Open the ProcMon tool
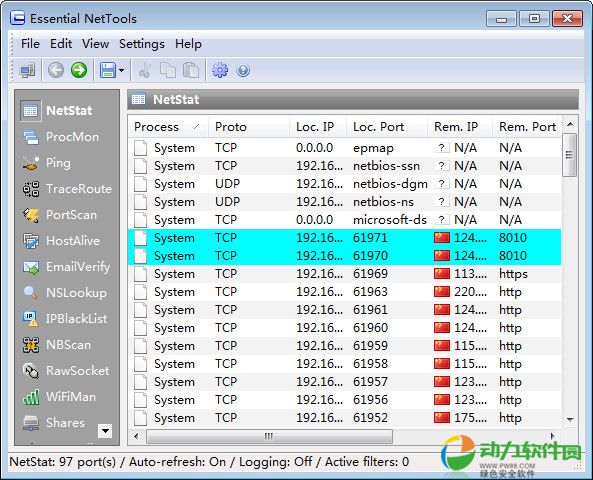 click(x=61, y=137)
